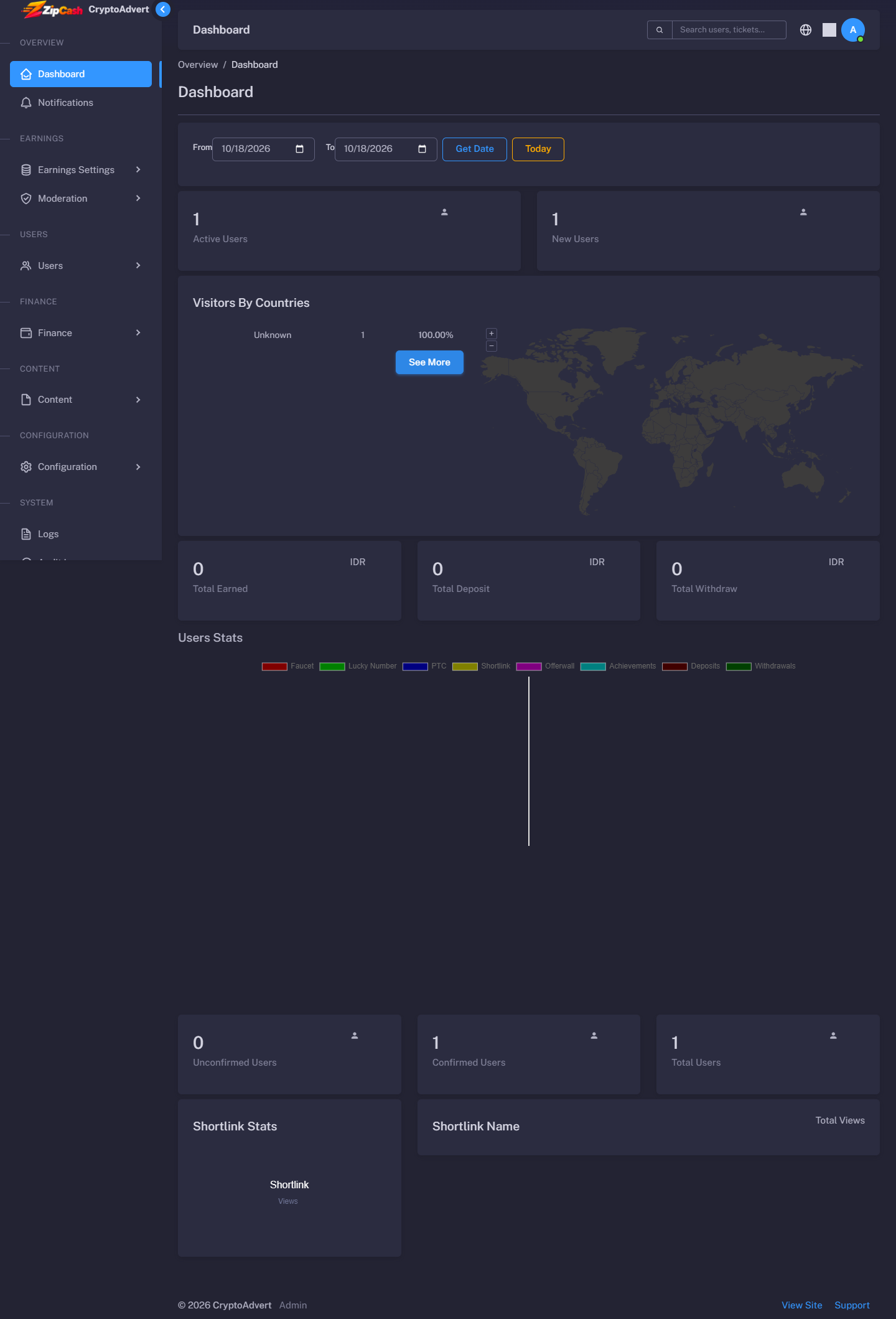Screen dimensions: 896x1319
Task: Click the From date input field
Action: [263, 149]
